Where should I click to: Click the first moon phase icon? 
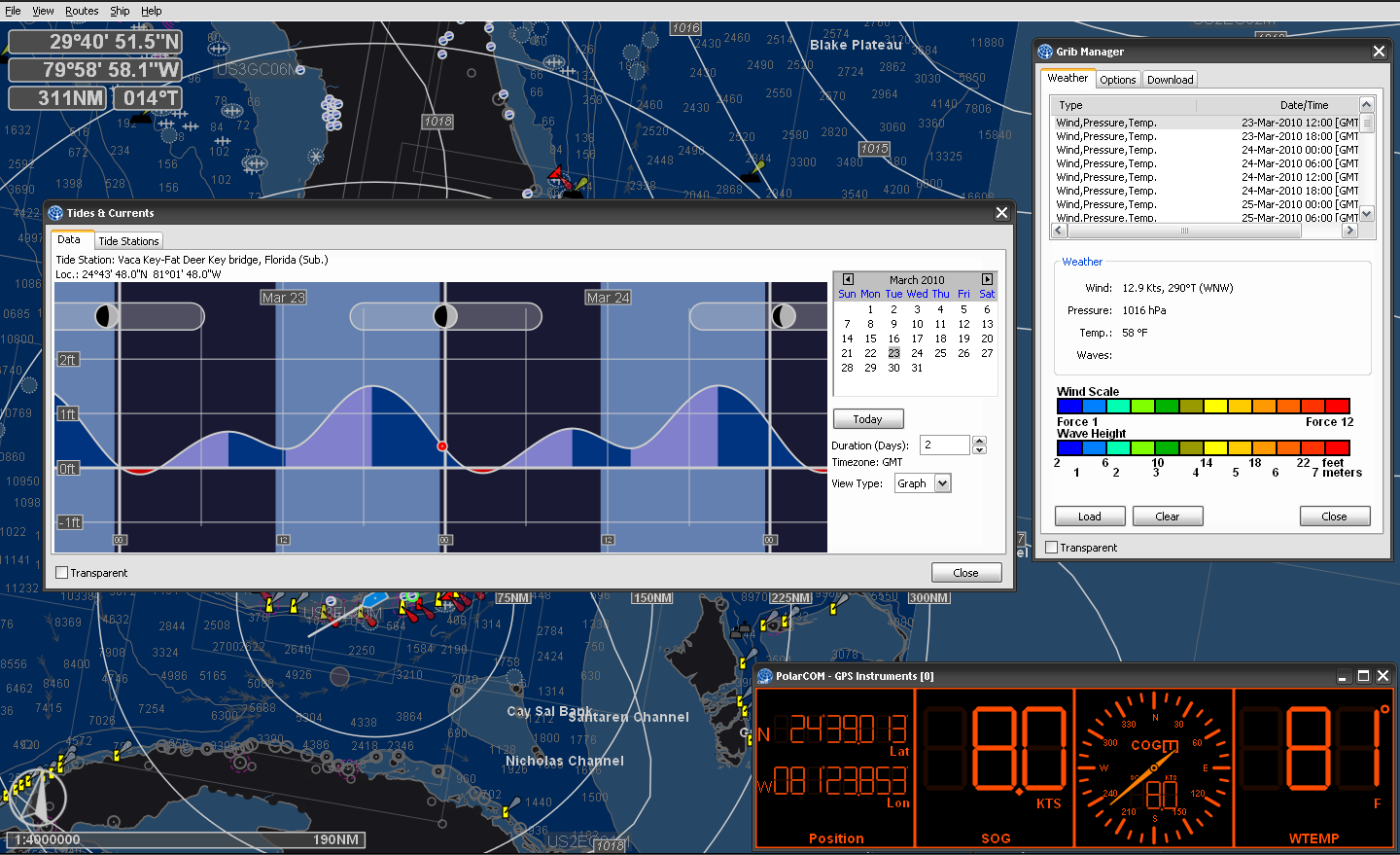tap(107, 315)
